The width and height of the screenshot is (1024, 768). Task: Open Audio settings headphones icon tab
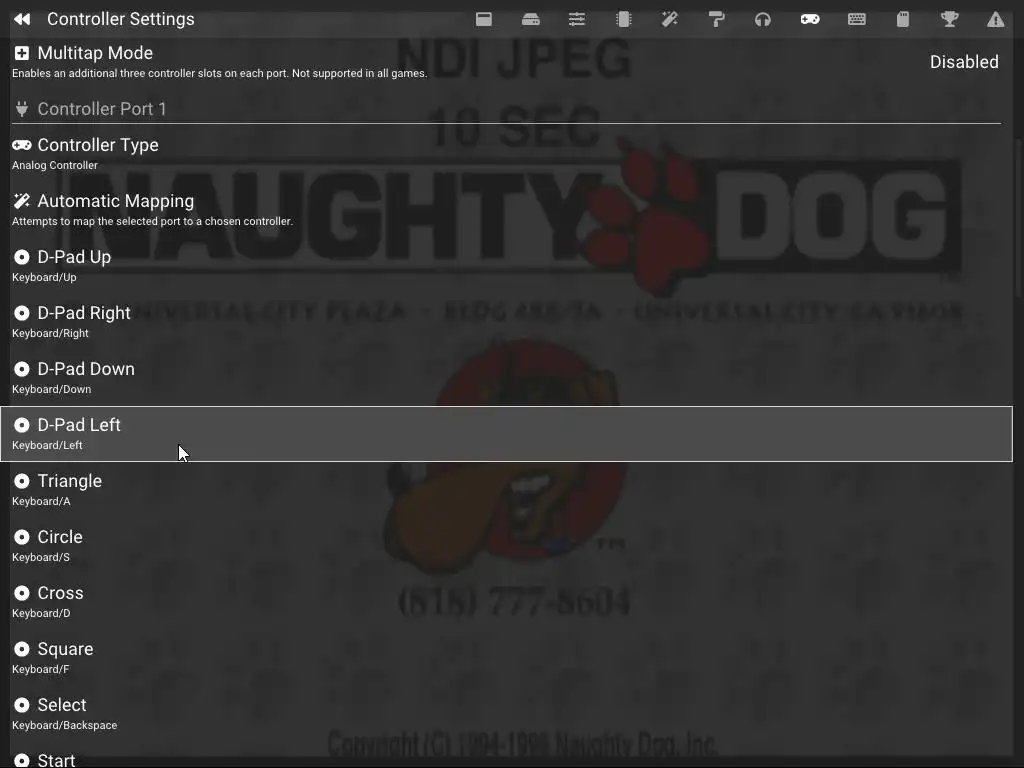tap(763, 19)
